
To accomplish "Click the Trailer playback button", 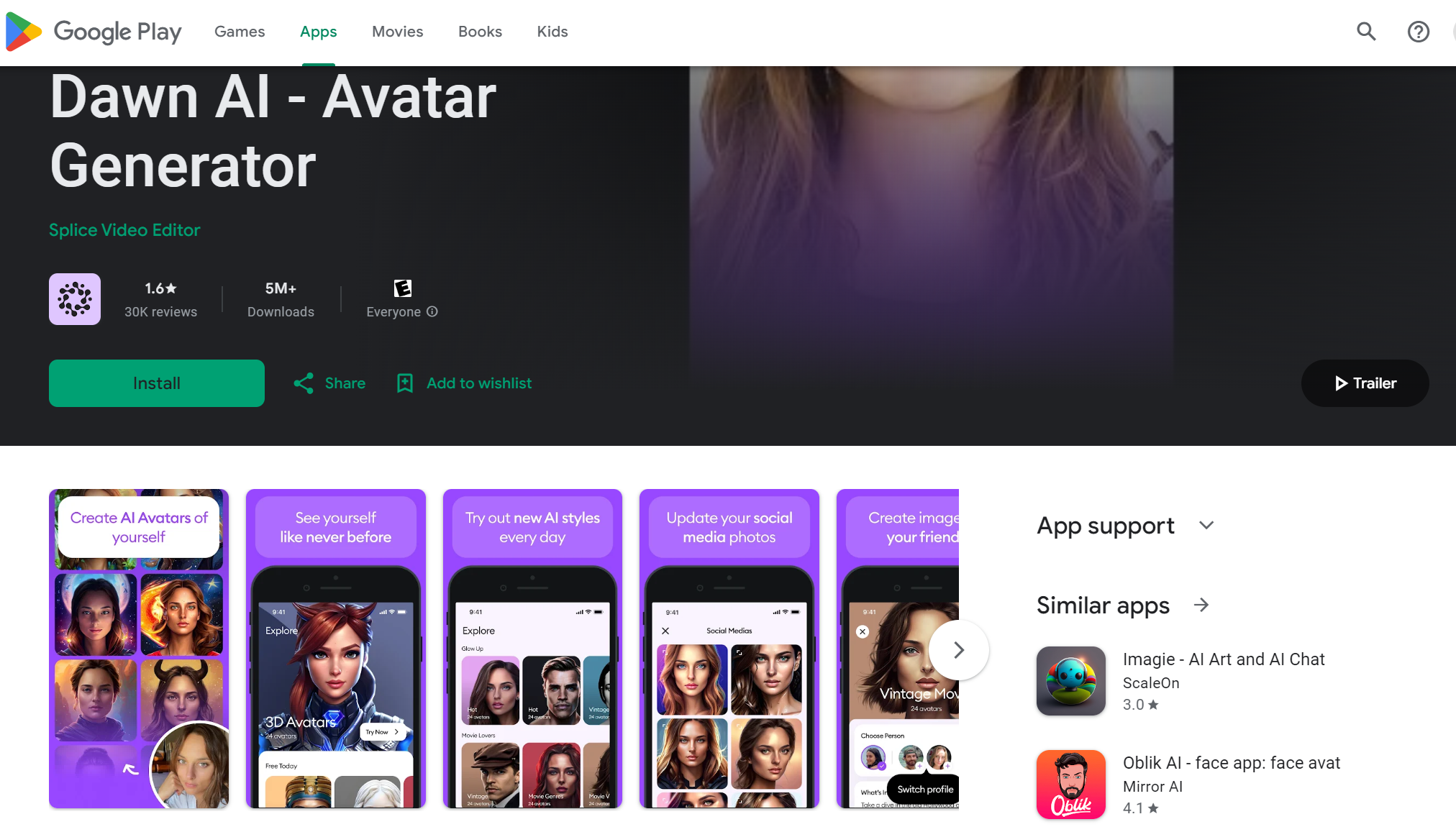I will point(1365,383).
